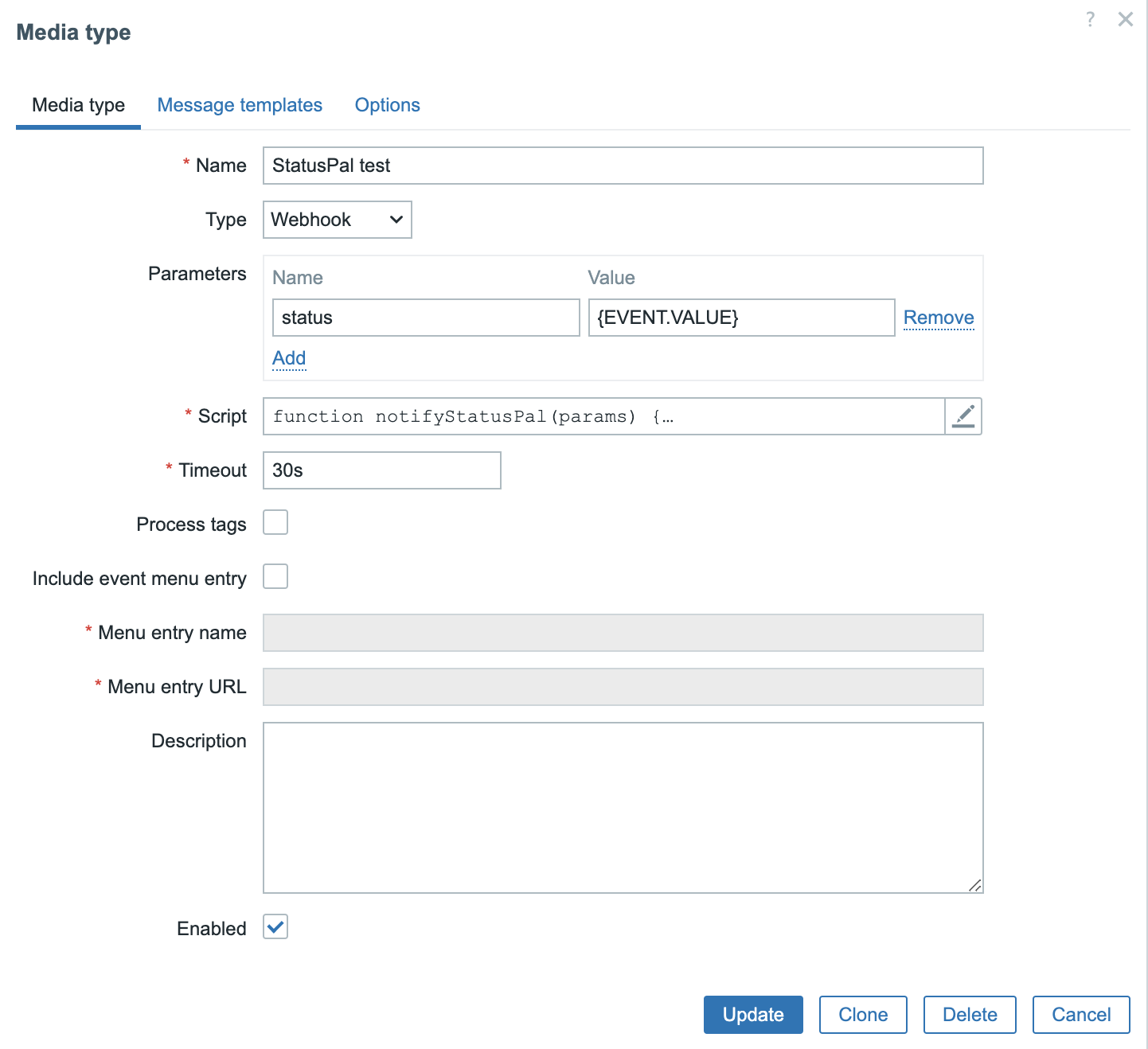This screenshot has height=1049, width=1148.
Task: Focus the Name field with StatusPal test
Action: 623,166
